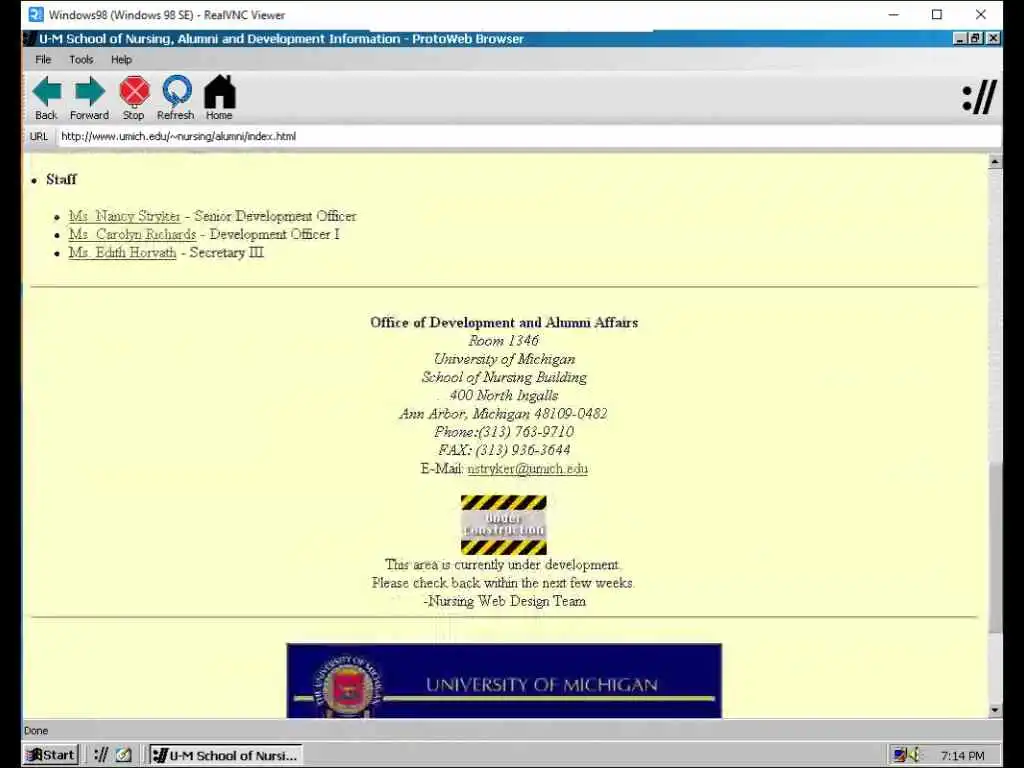This screenshot has height=768, width=1024.
Task: Click 'This area is currently under development.' text
Action: pyautogui.click(x=503, y=565)
